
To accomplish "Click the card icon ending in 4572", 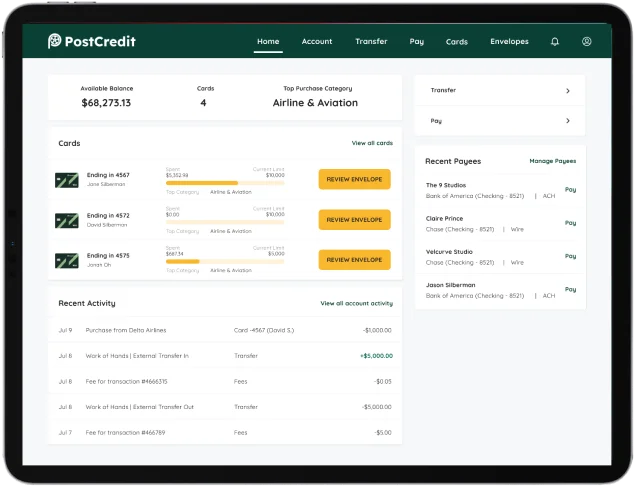I will [x=67, y=220].
